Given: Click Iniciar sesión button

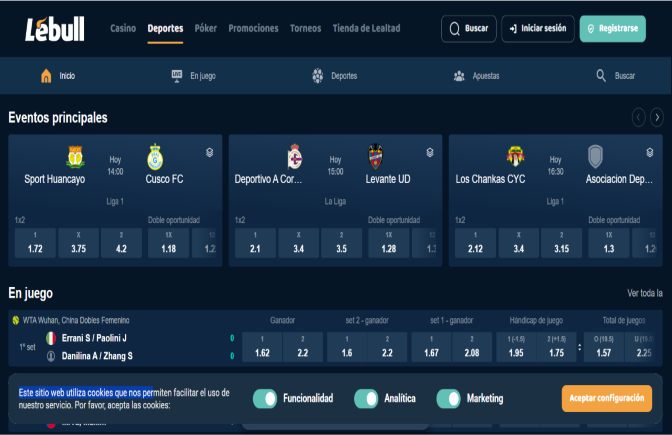Looking at the screenshot, I should point(538,29).
